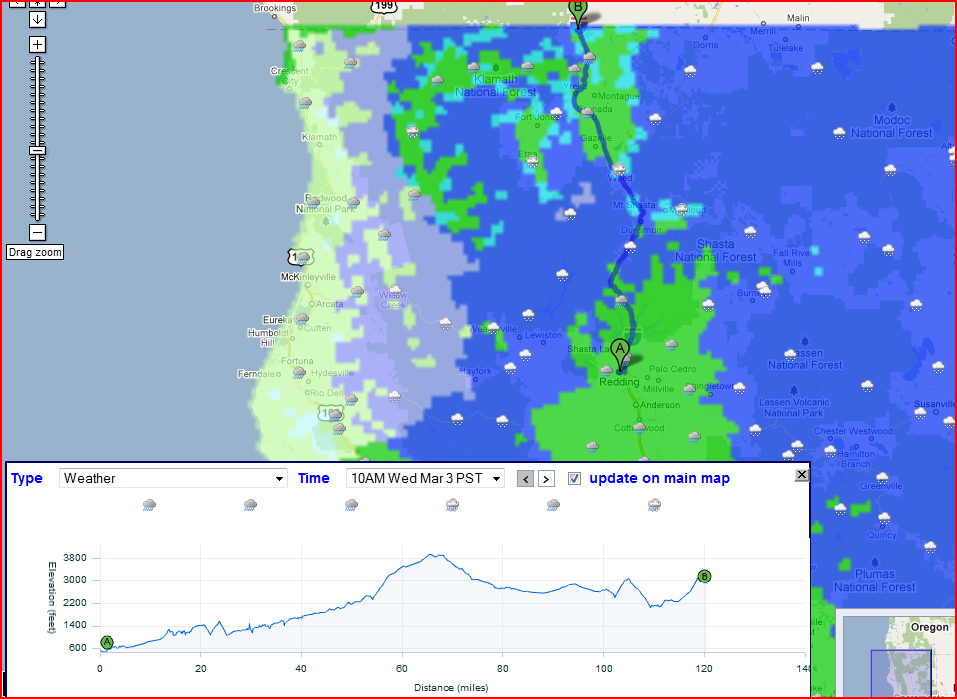Open the Type dropdown showing Weather
Screen dimensions: 957x699
pos(173,478)
